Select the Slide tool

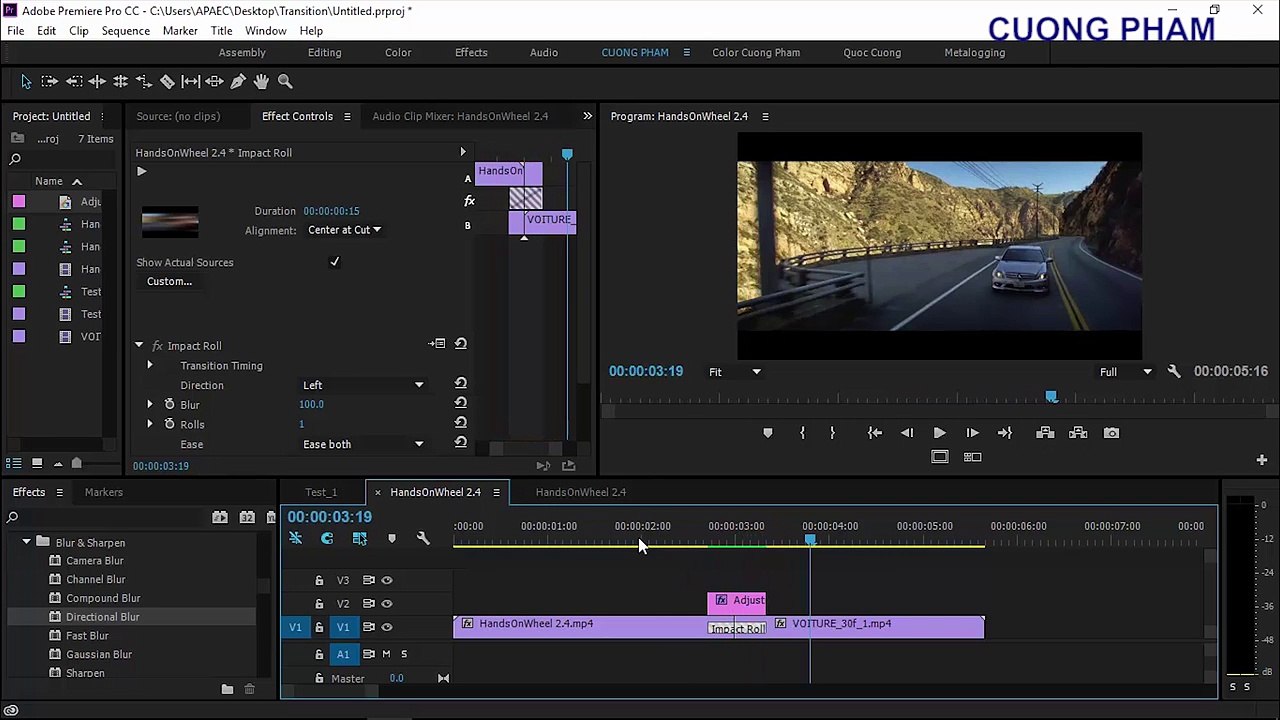pos(214,81)
